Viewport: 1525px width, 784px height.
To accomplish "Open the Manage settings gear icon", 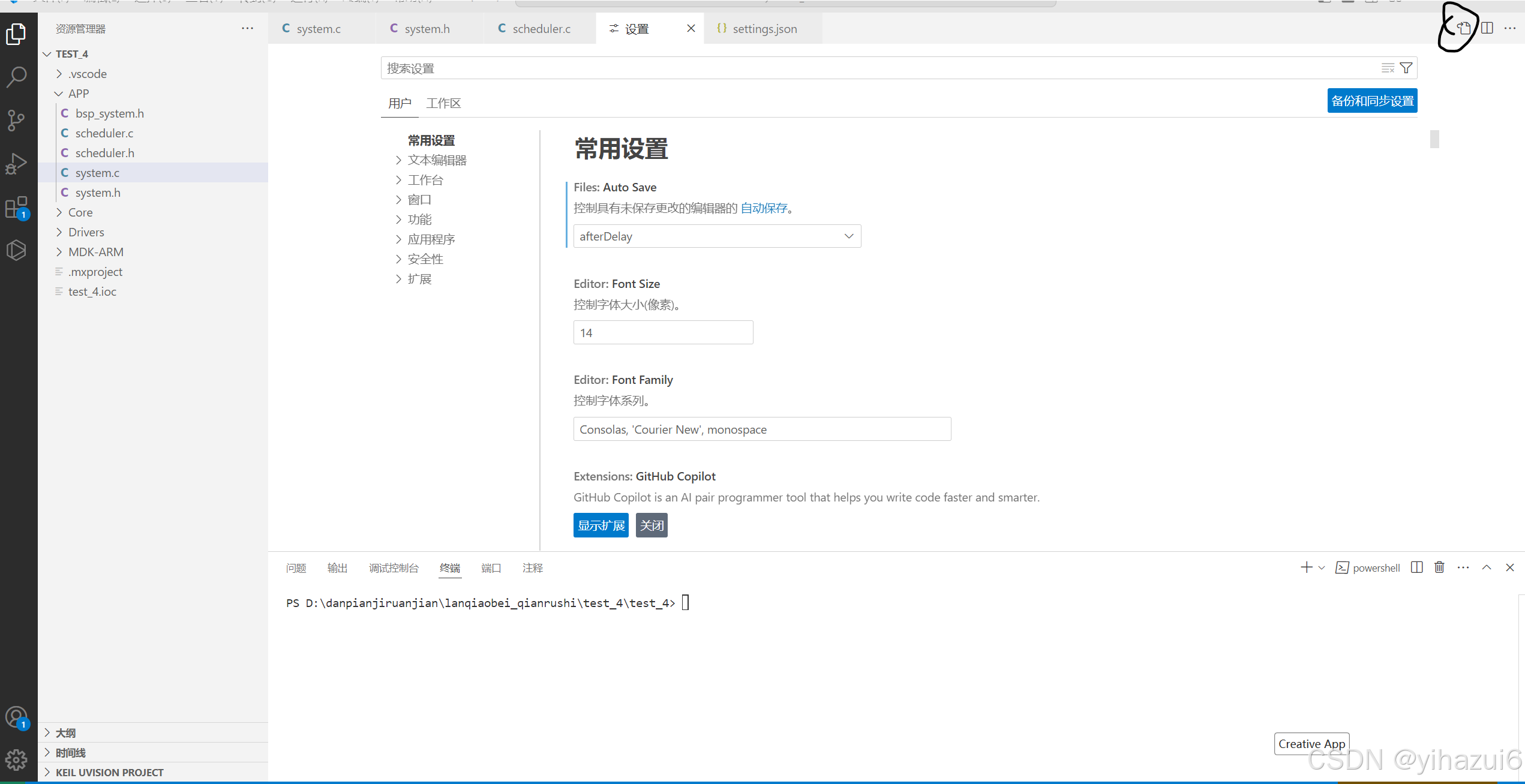I will click(16, 759).
